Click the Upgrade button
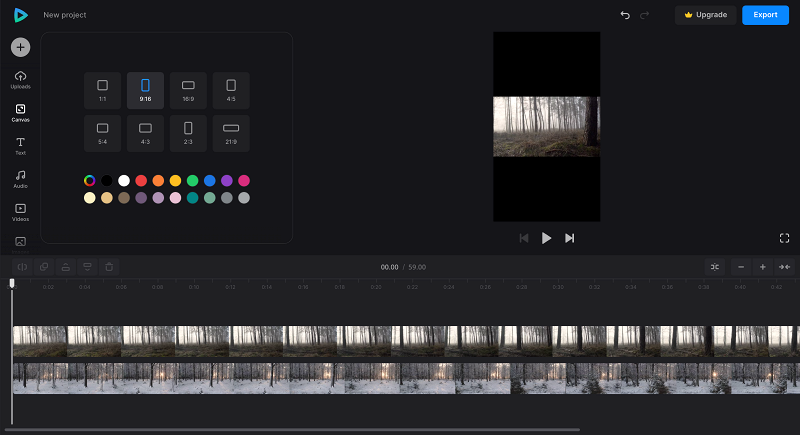Screen dimensions: 800x435 click(x=706, y=15)
